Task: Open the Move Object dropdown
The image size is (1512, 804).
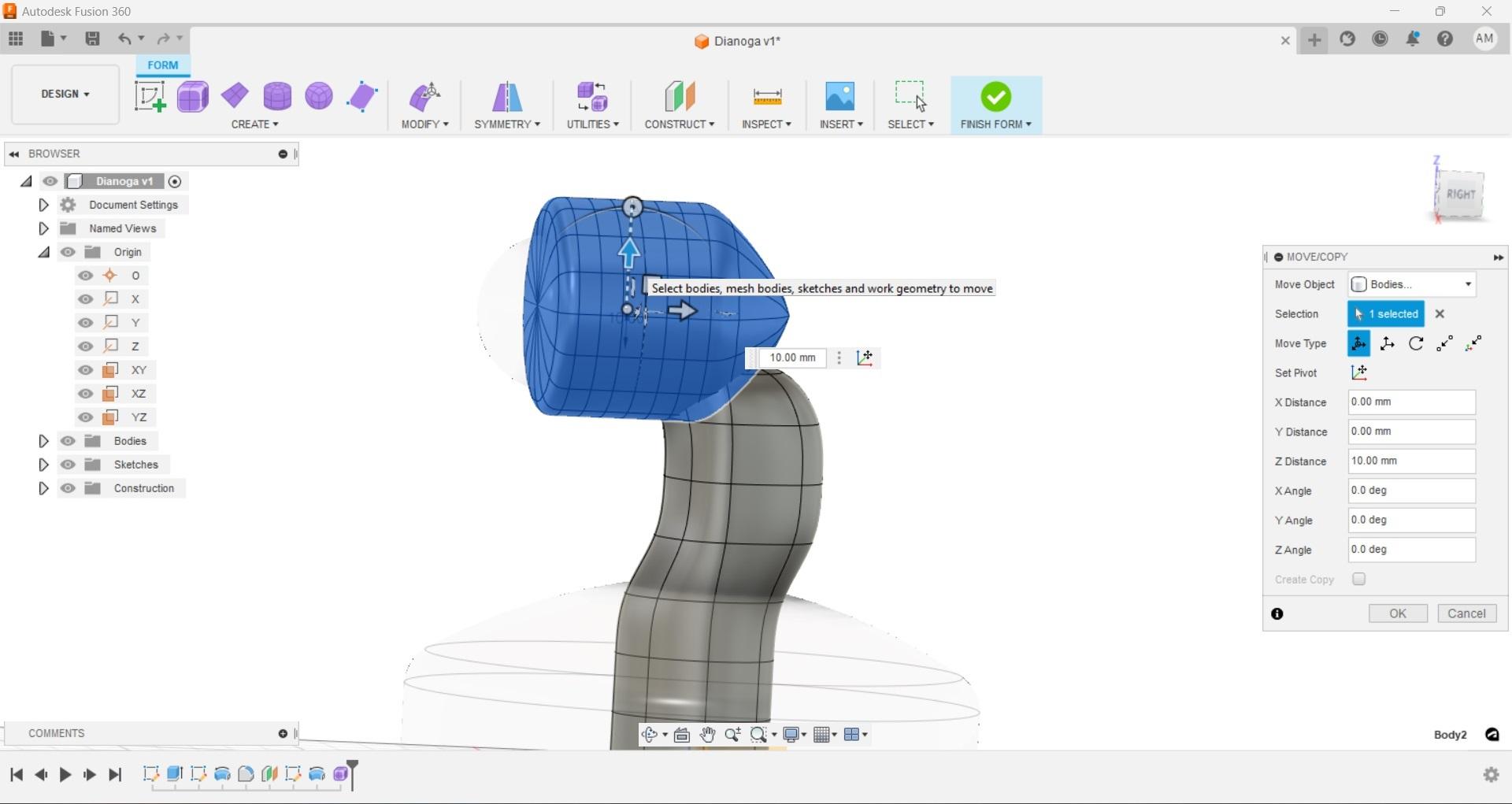Action: pyautogui.click(x=1413, y=284)
